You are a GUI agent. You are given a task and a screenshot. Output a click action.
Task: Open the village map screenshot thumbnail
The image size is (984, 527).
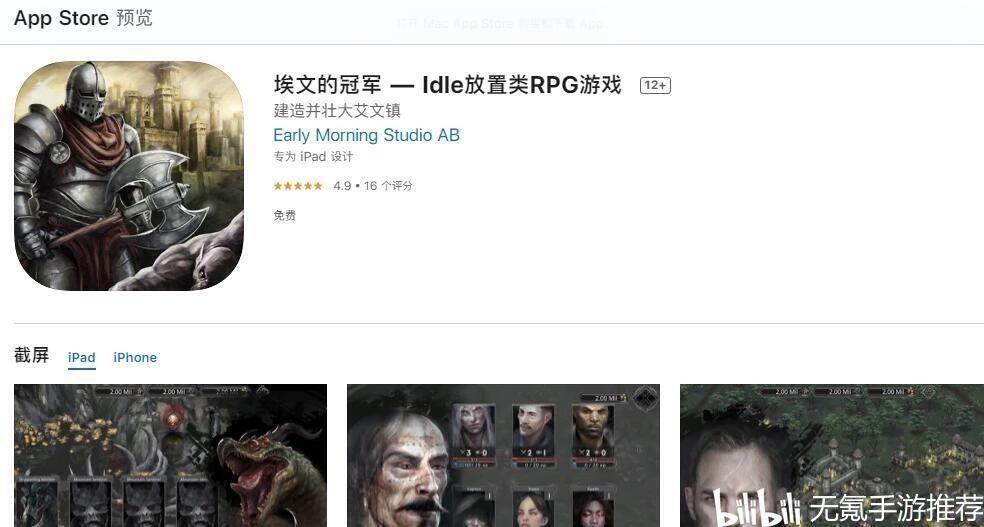(832, 455)
